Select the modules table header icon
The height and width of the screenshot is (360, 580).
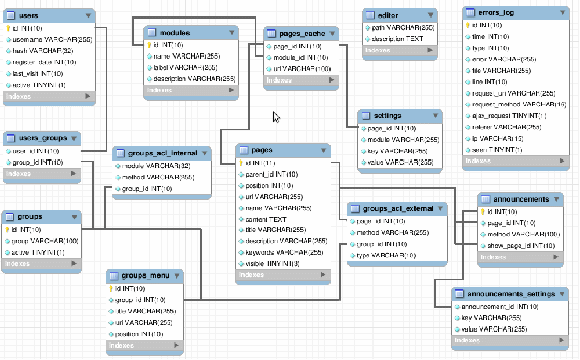[x=152, y=33]
